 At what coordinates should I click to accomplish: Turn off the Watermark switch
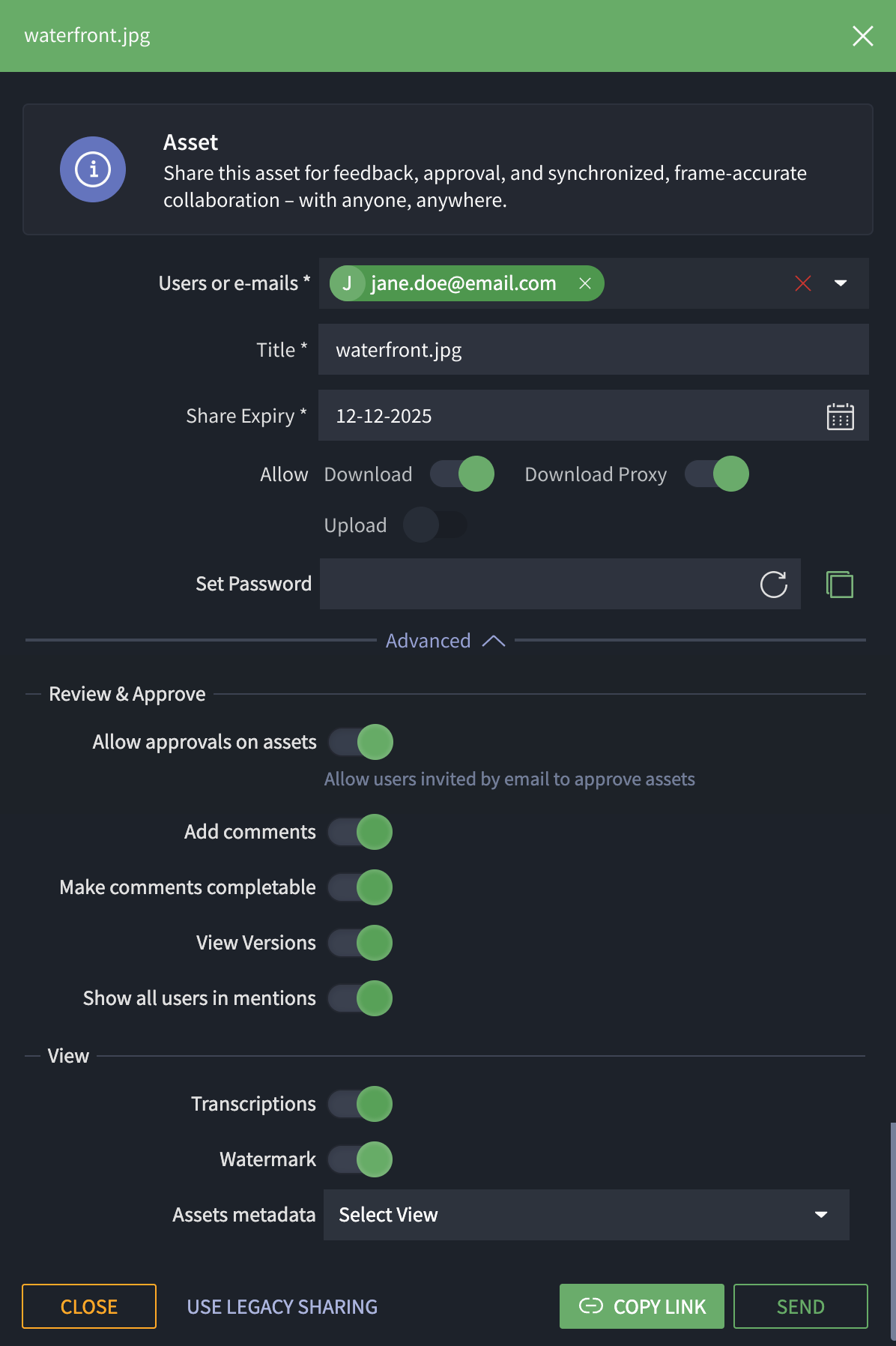(x=360, y=1159)
